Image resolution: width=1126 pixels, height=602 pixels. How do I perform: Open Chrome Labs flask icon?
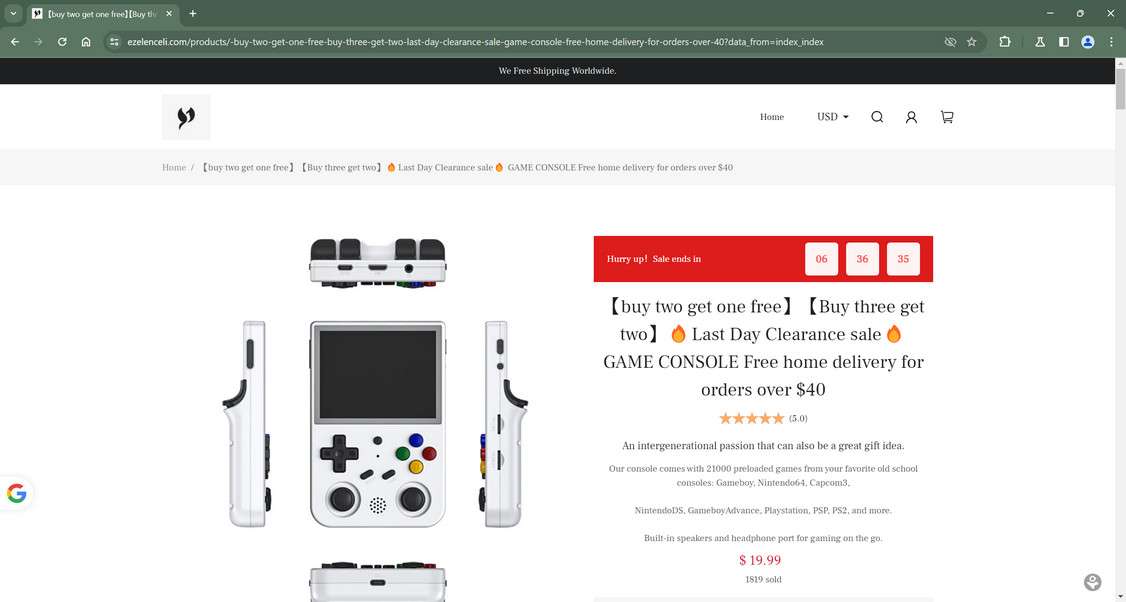point(1039,42)
